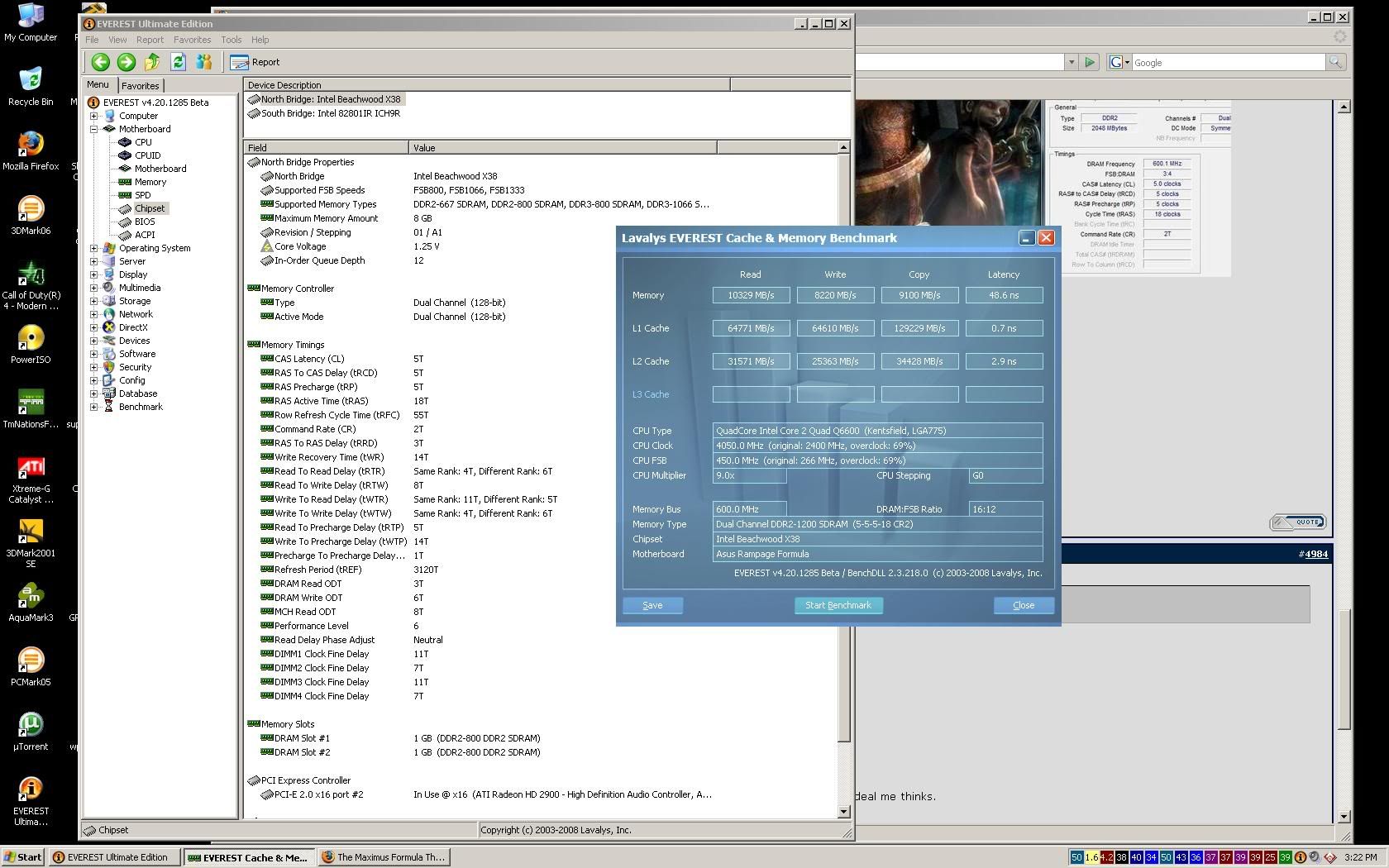1389x868 pixels.
Task: Click Close in the benchmark dialog
Action: pos(1024,605)
